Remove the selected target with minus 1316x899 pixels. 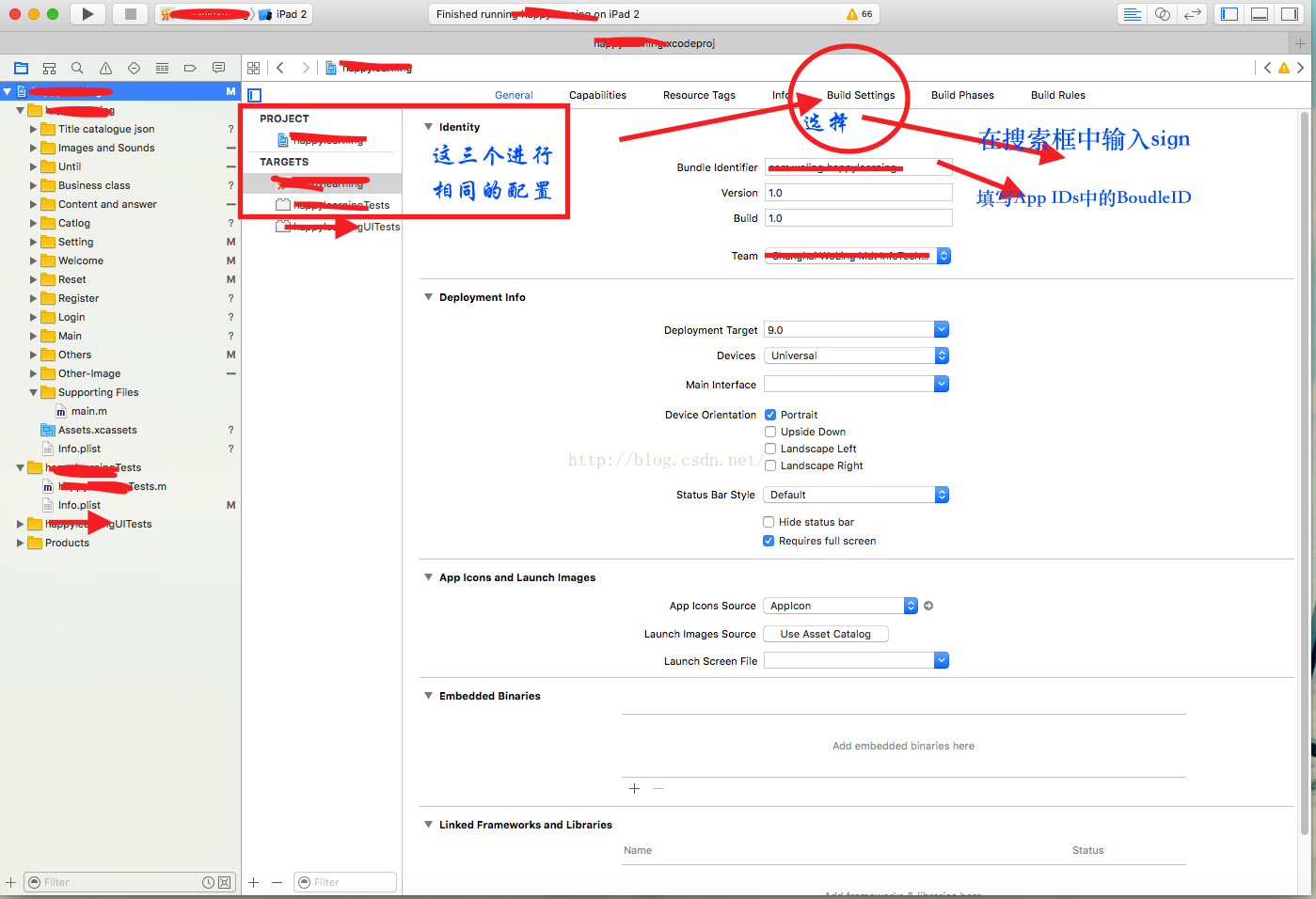click(x=277, y=882)
